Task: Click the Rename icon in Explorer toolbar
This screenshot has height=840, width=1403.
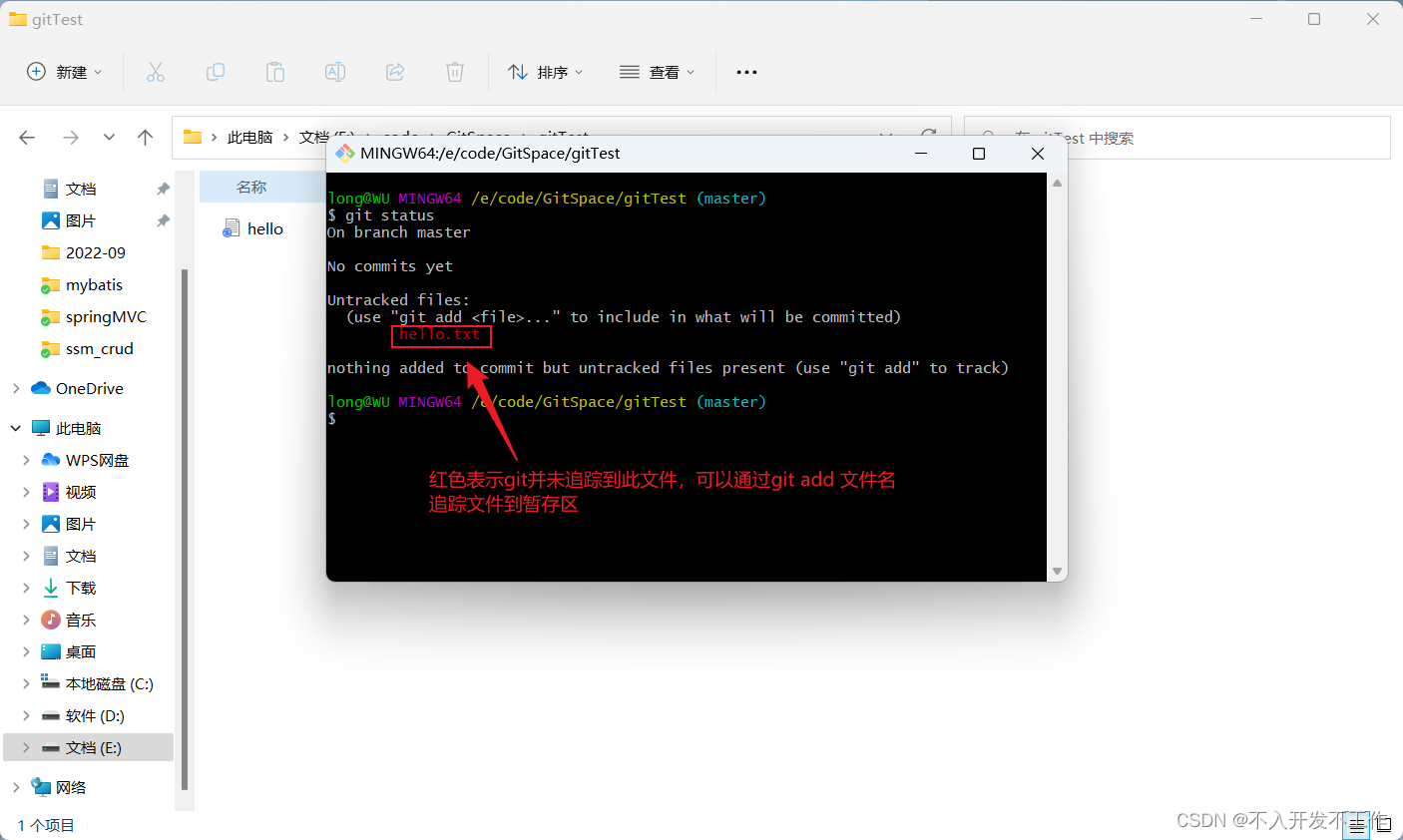Action: (x=335, y=72)
